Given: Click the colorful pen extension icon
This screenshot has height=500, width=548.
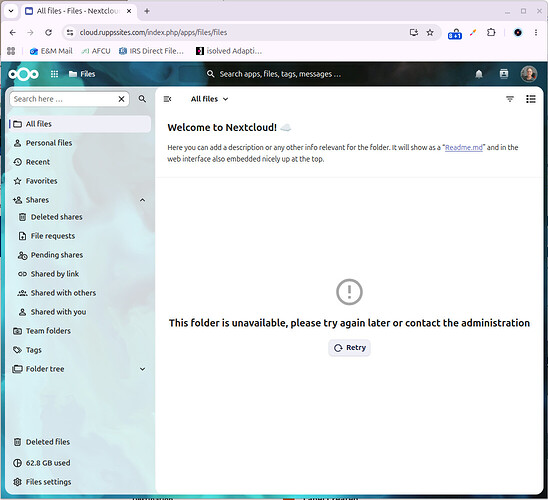Looking at the screenshot, I should click(x=473, y=32).
